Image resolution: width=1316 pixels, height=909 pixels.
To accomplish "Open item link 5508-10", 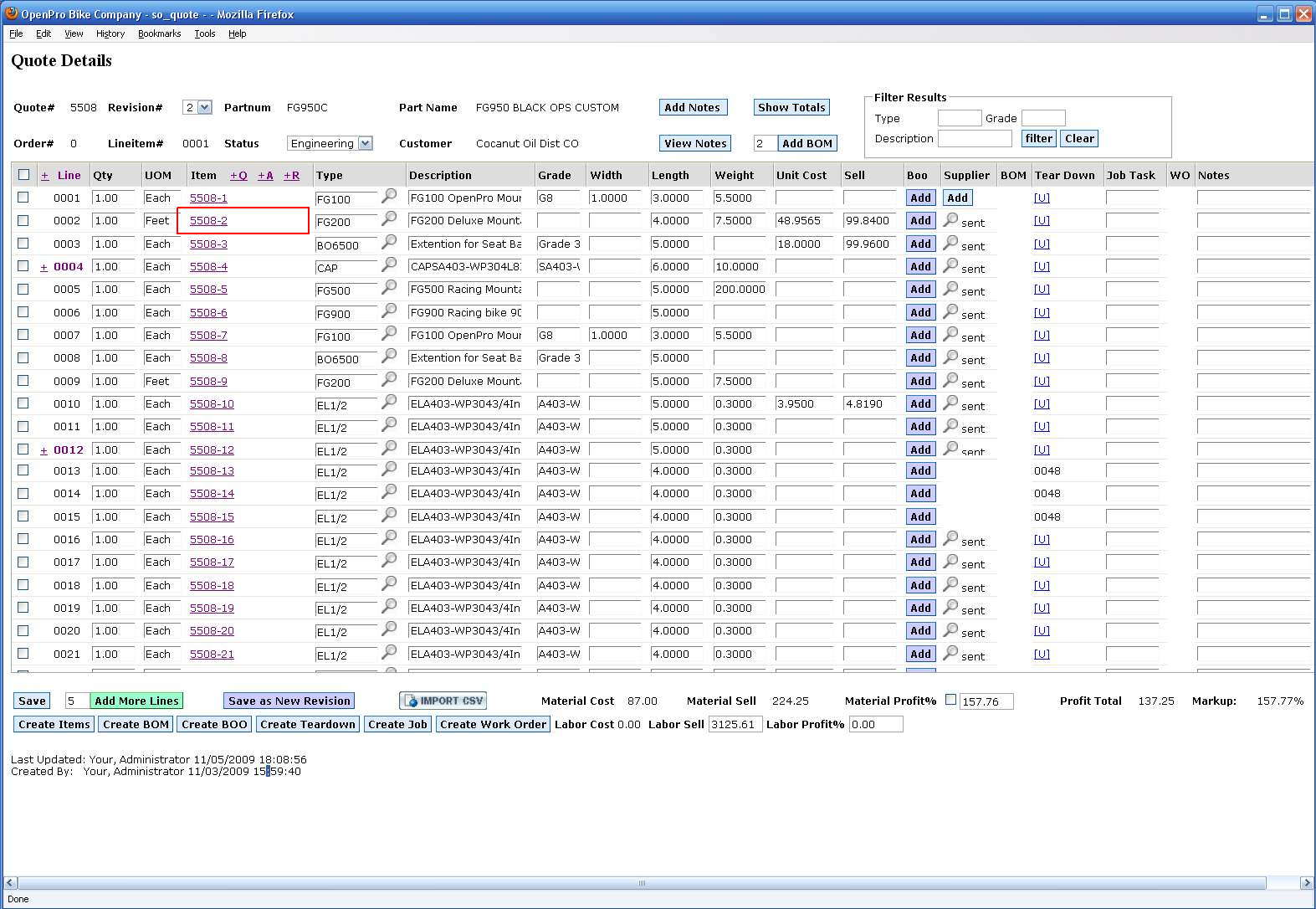I will [x=212, y=403].
